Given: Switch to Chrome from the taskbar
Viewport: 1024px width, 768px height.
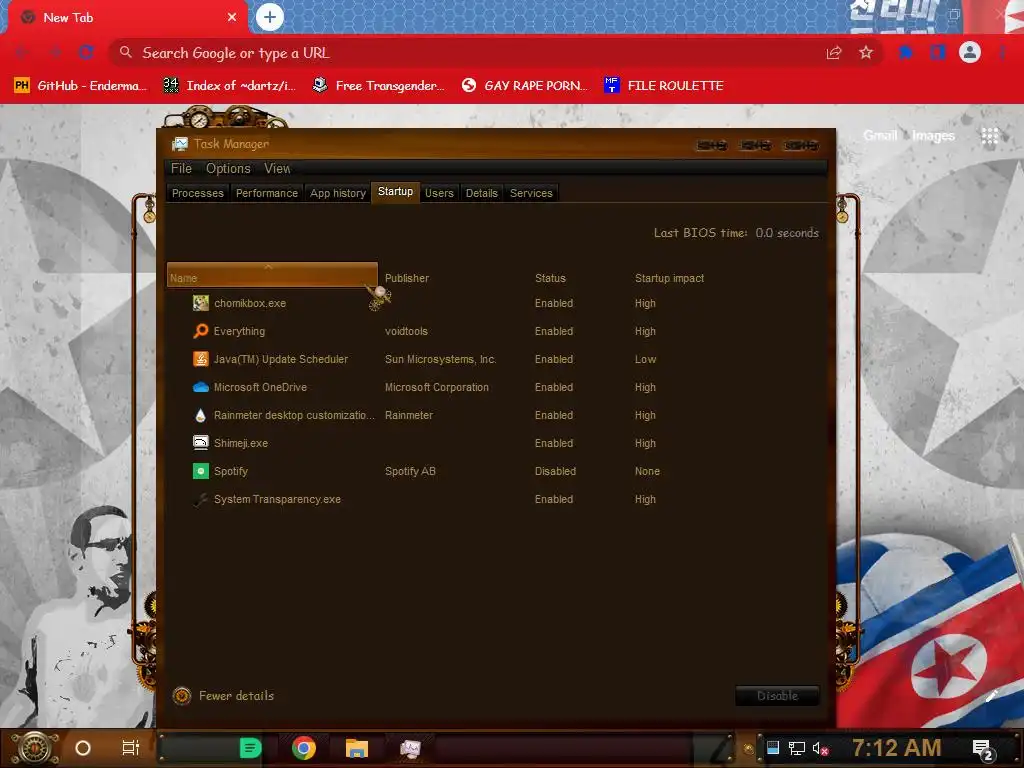Looking at the screenshot, I should [x=304, y=748].
